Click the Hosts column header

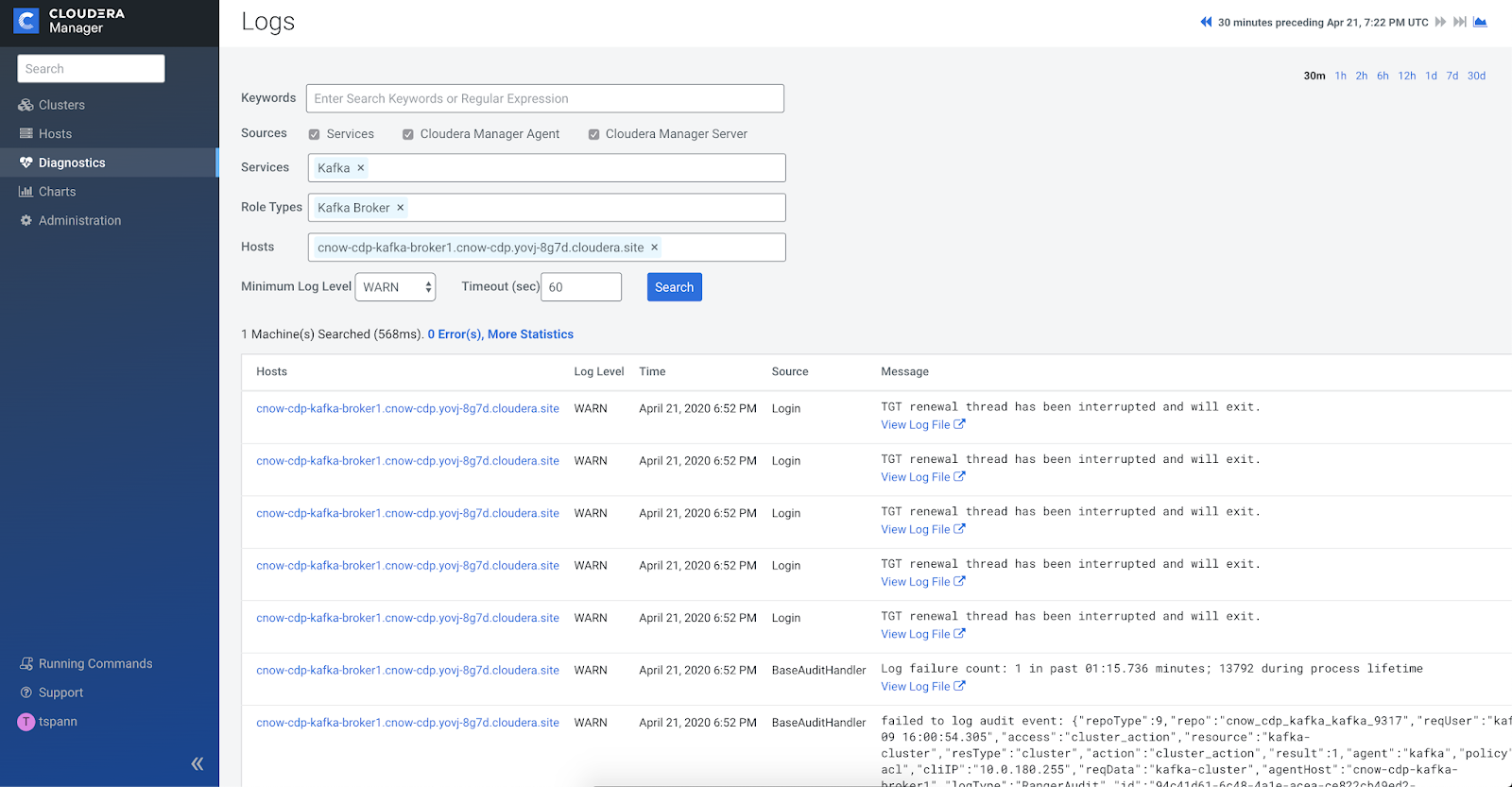[272, 372]
